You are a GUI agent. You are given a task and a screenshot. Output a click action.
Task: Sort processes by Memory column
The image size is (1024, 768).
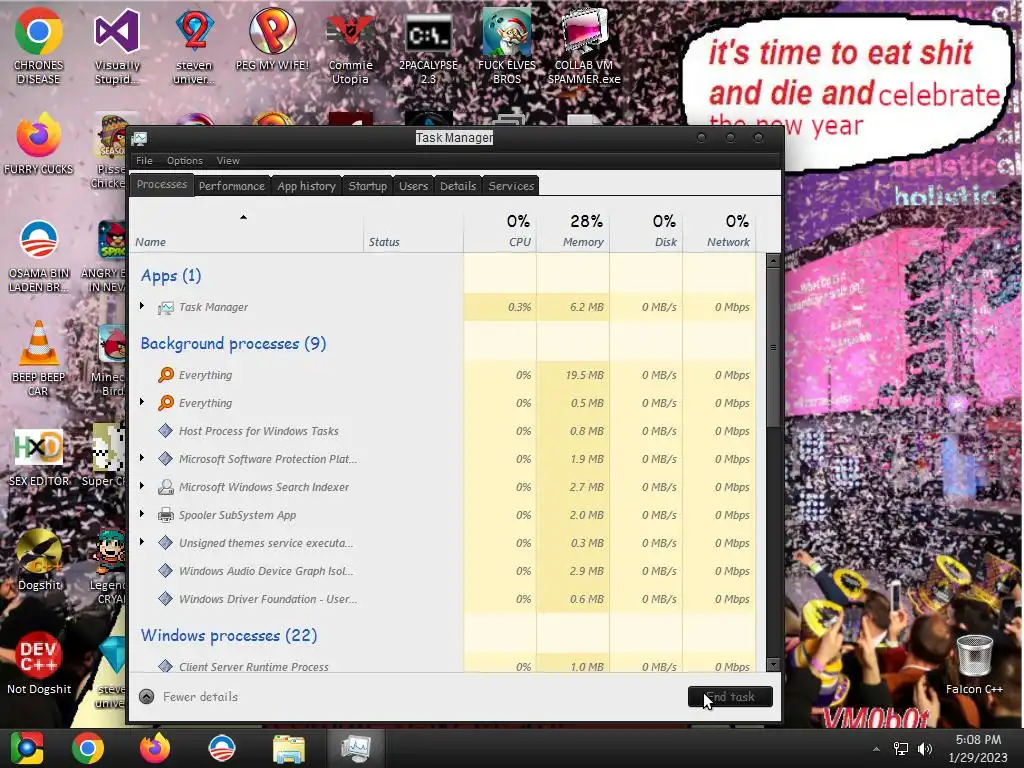(x=573, y=232)
